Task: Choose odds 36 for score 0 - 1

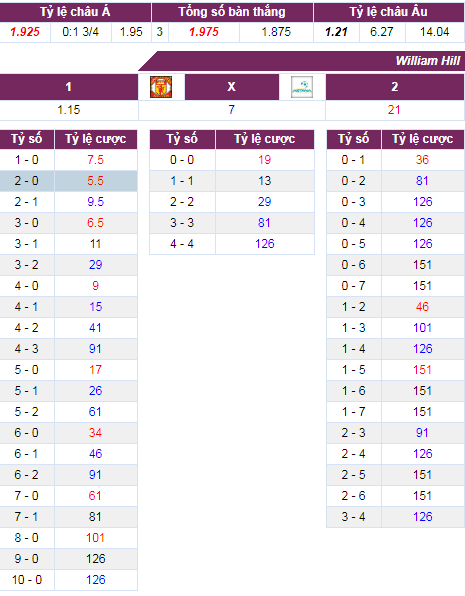Action: [422, 160]
